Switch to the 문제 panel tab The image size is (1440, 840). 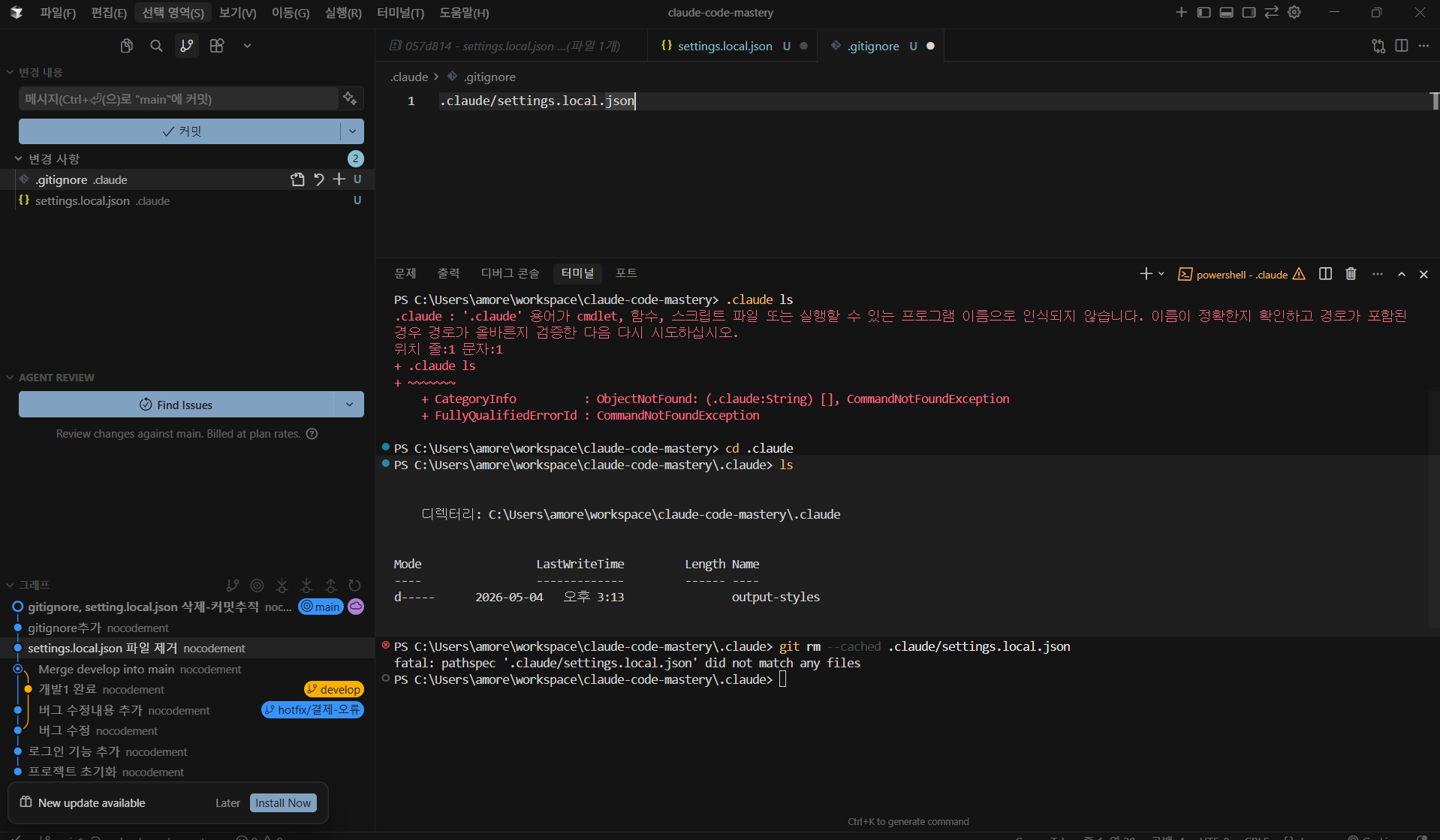coord(405,273)
